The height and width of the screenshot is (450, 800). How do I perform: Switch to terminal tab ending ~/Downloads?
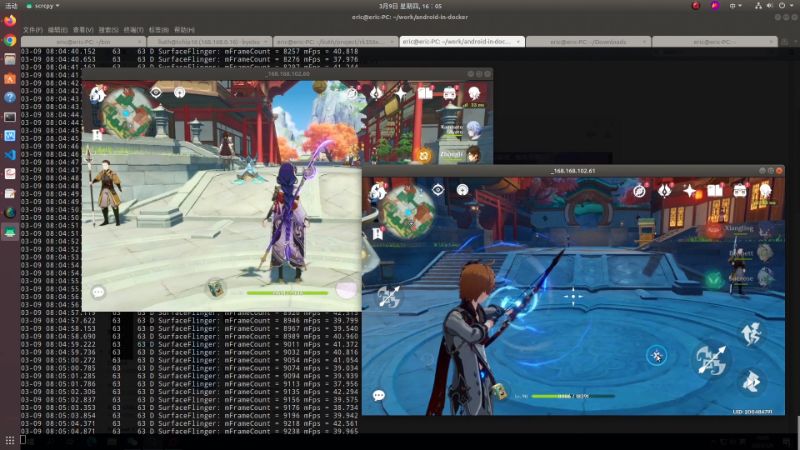[x=588, y=42]
